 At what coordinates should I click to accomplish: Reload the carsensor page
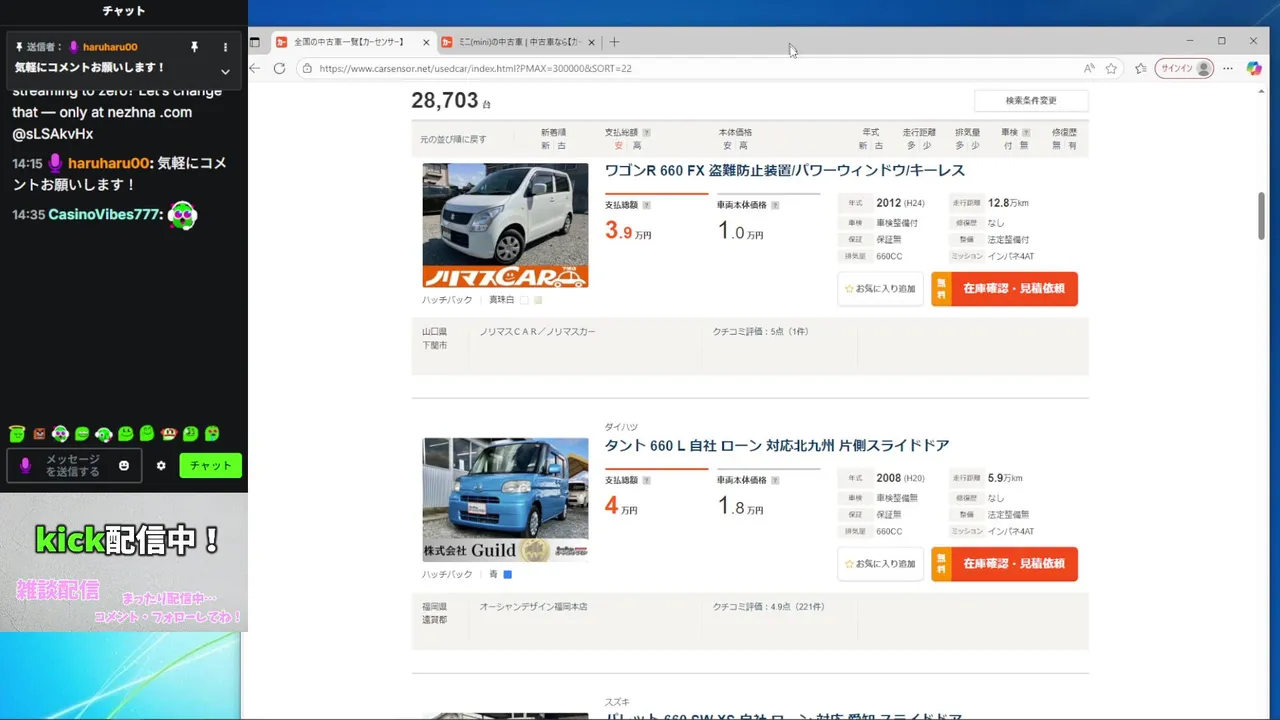(280, 68)
